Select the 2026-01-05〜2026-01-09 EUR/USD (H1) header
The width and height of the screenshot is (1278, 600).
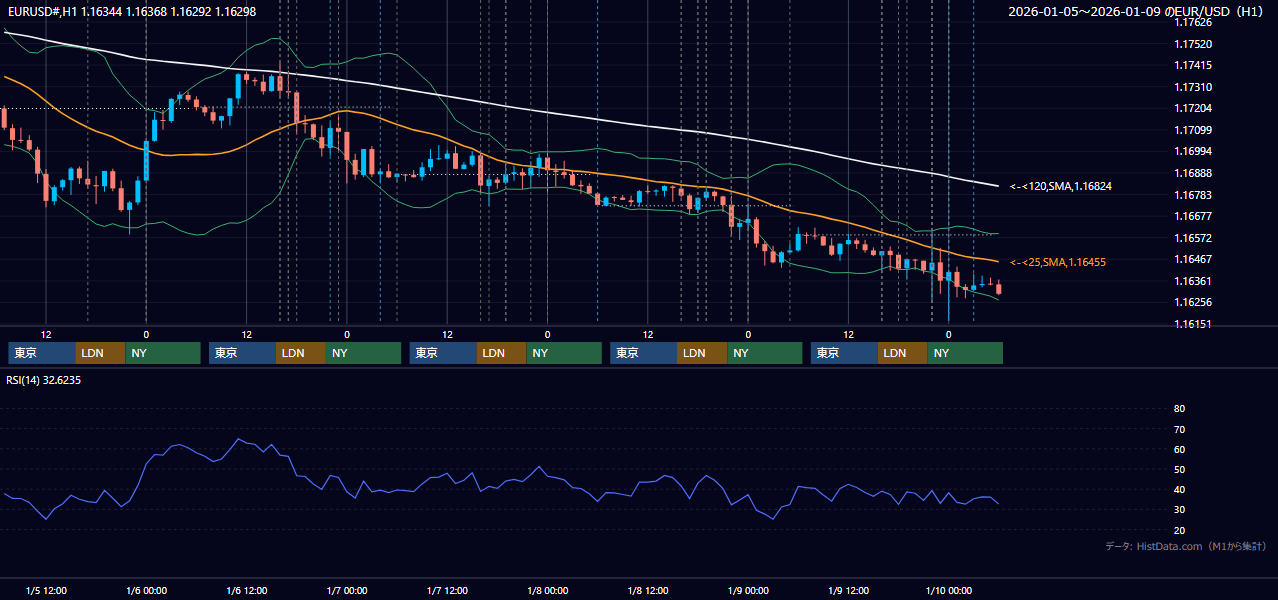tap(1136, 11)
